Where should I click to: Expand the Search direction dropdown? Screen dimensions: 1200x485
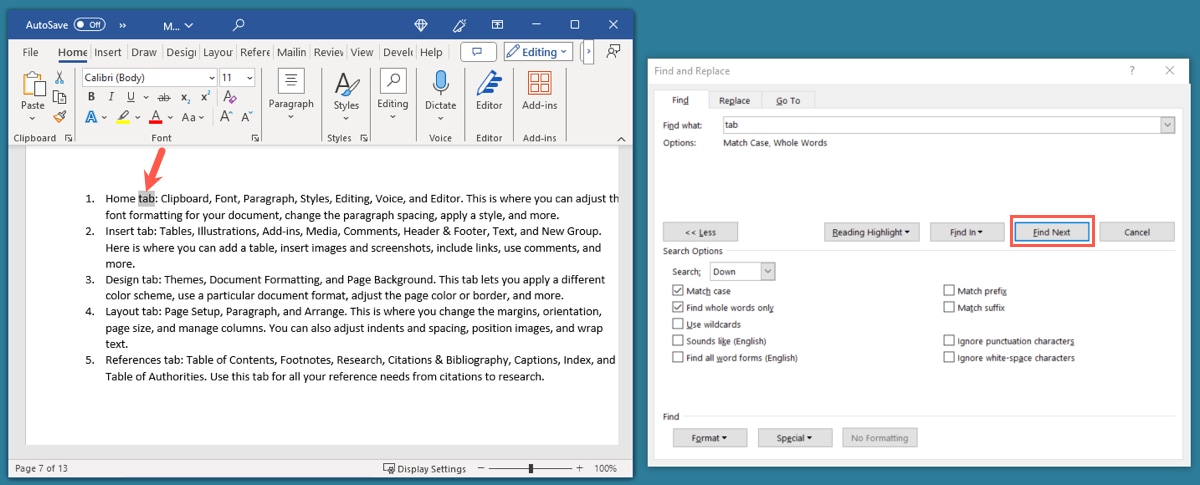[x=767, y=271]
